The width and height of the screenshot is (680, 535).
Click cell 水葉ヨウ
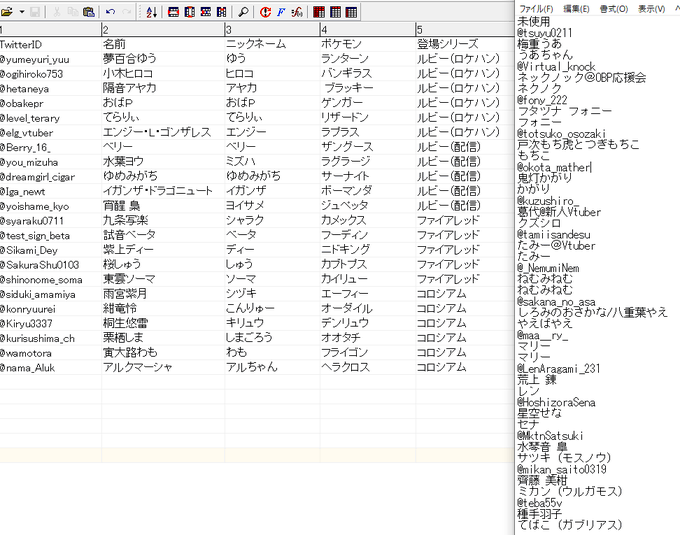(x=163, y=162)
